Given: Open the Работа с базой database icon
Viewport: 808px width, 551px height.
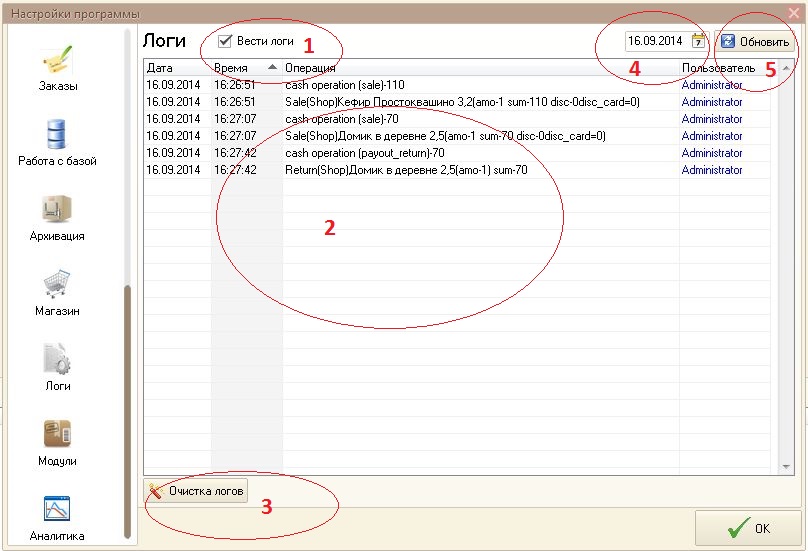Looking at the screenshot, I should click(x=56, y=134).
